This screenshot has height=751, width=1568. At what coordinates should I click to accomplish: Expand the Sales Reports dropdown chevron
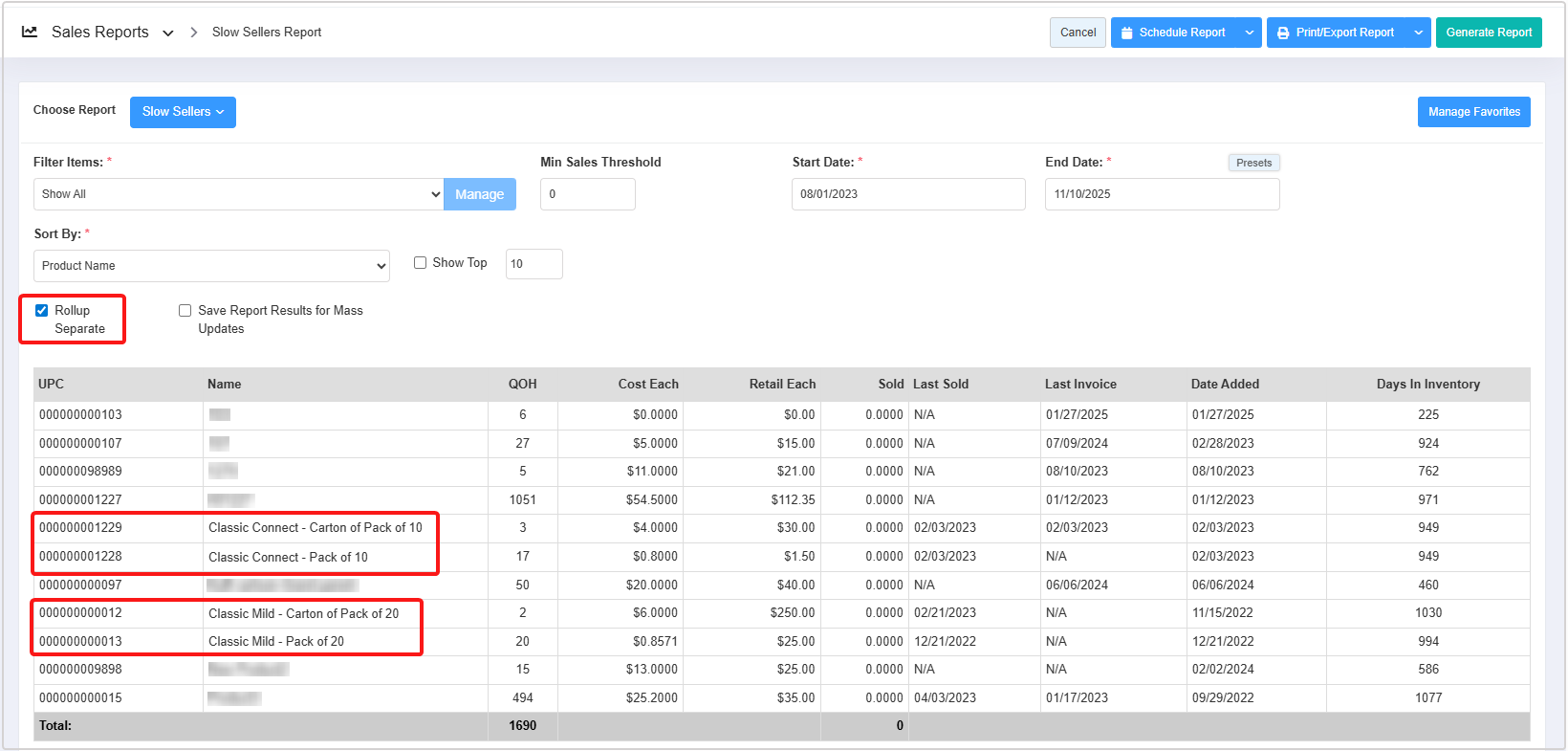click(168, 33)
